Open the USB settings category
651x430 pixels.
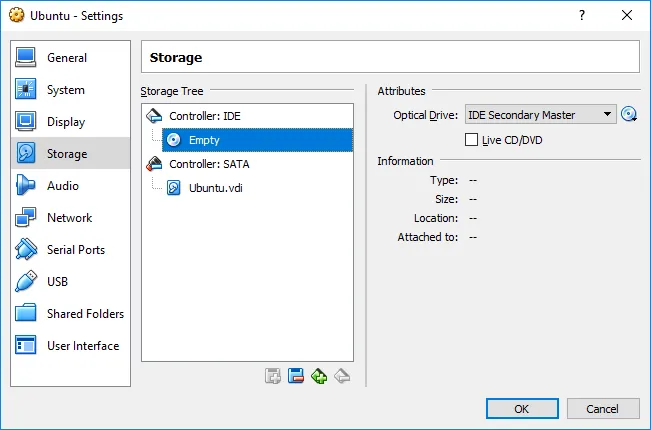point(58,282)
